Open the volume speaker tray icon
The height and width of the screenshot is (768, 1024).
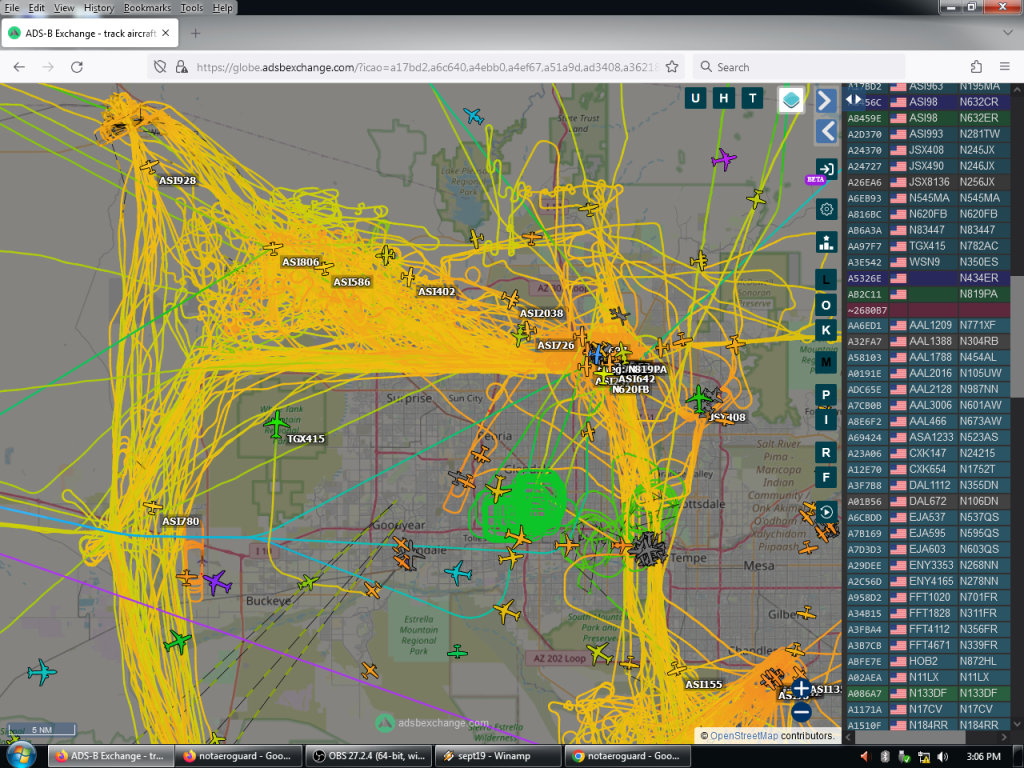941,756
